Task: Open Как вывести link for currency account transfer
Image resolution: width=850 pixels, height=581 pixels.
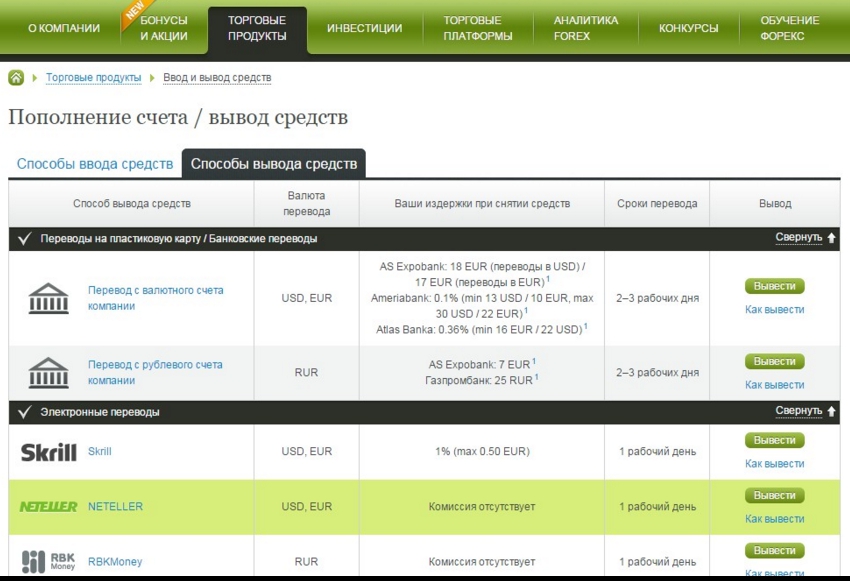Action: [x=774, y=310]
